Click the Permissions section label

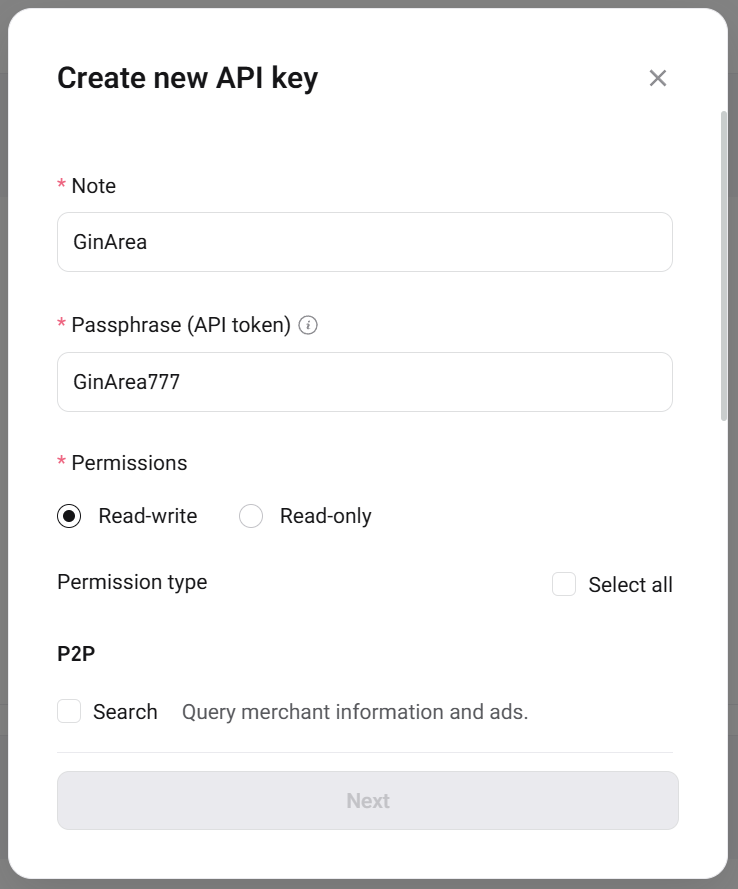129,463
